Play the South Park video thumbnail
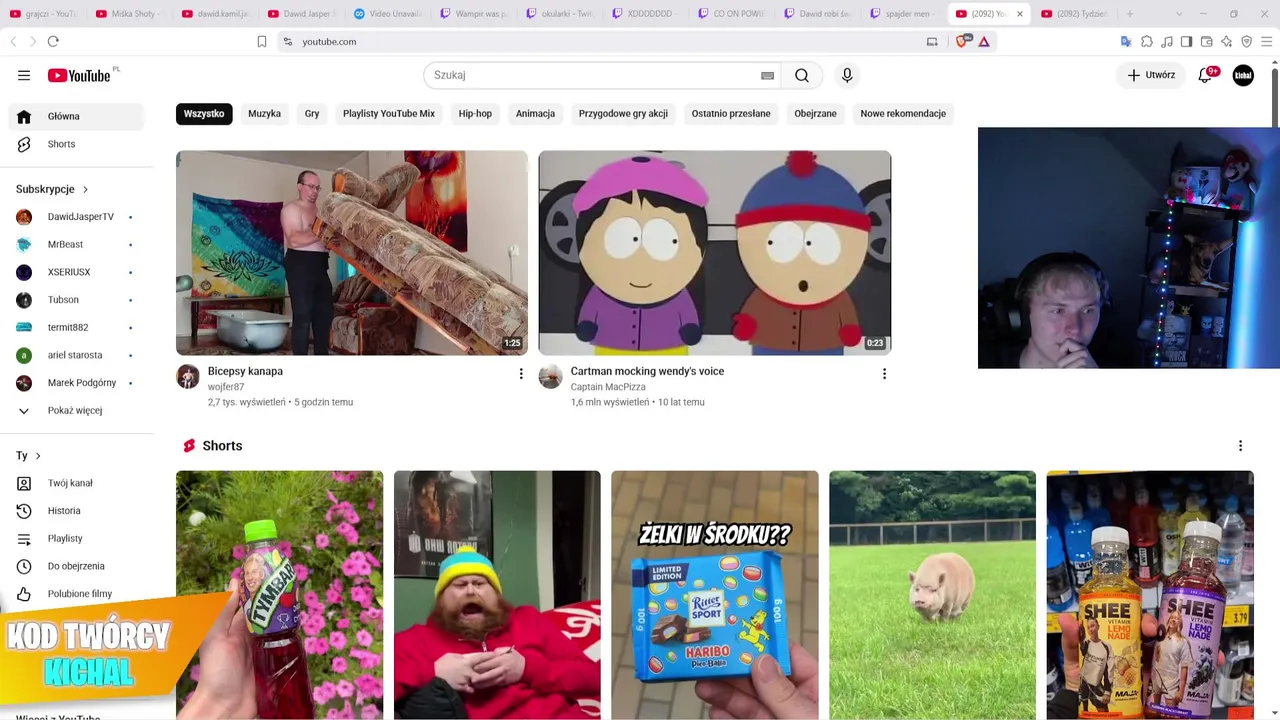The height and width of the screenshot is (720, 1280). click(715, 253)
